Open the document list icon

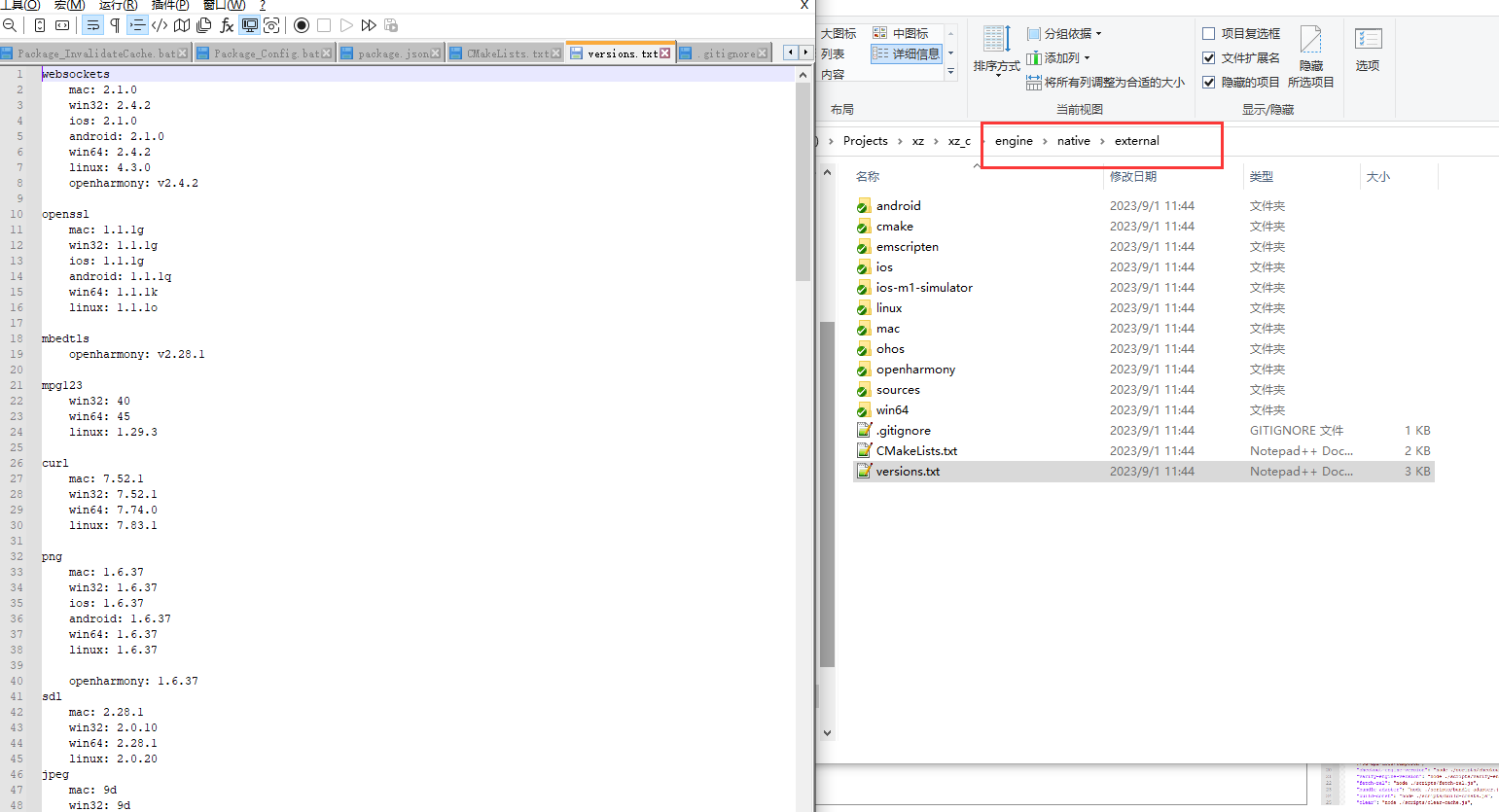click(x=204, y=25)
